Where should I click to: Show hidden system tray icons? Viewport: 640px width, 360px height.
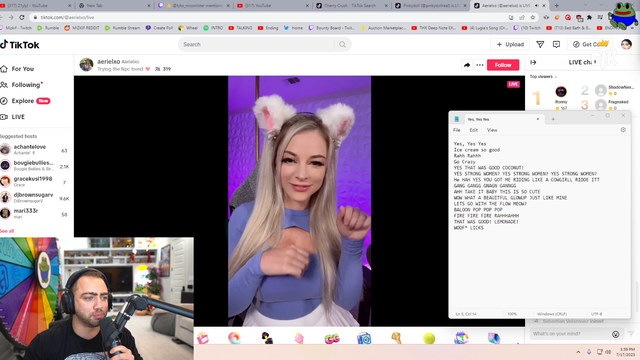click(x=578, y=352)
